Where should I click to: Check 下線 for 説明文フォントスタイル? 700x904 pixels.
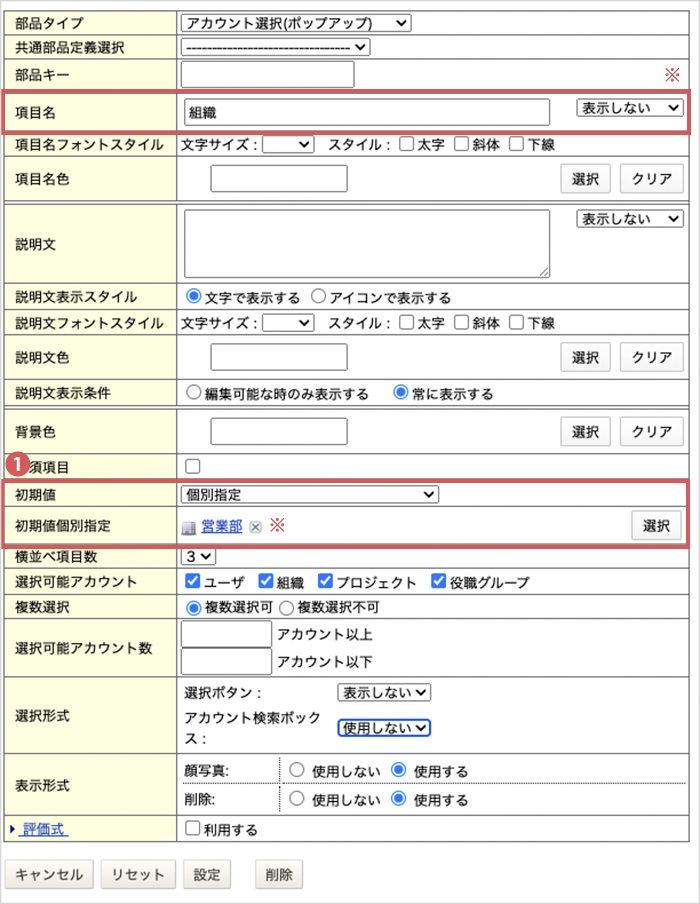click(517, 322)
